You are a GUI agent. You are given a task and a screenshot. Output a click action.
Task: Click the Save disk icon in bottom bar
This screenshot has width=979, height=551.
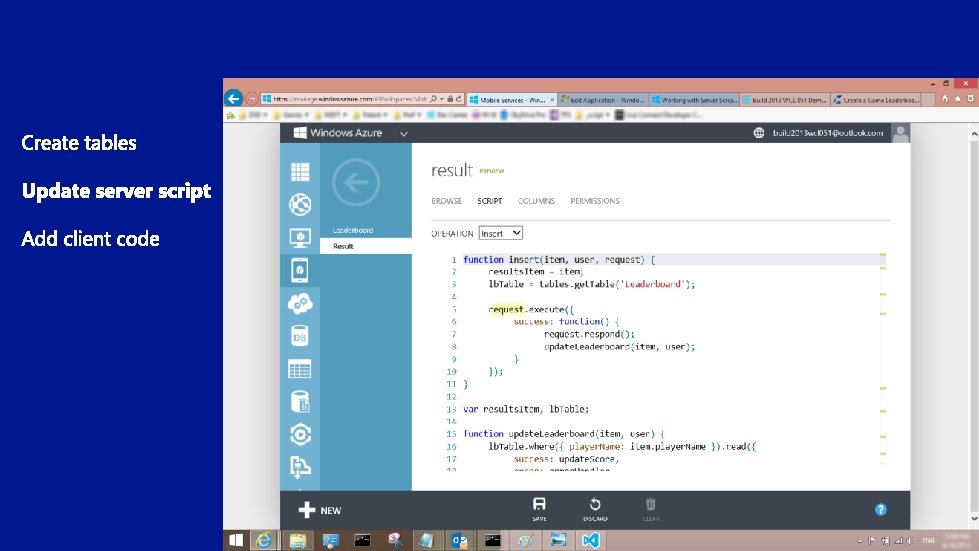[539, 504]
